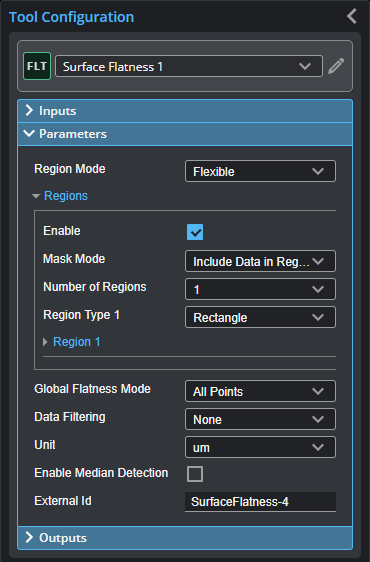Click the Tool Configuration title
370x562 pixels.
click(71, 17)
